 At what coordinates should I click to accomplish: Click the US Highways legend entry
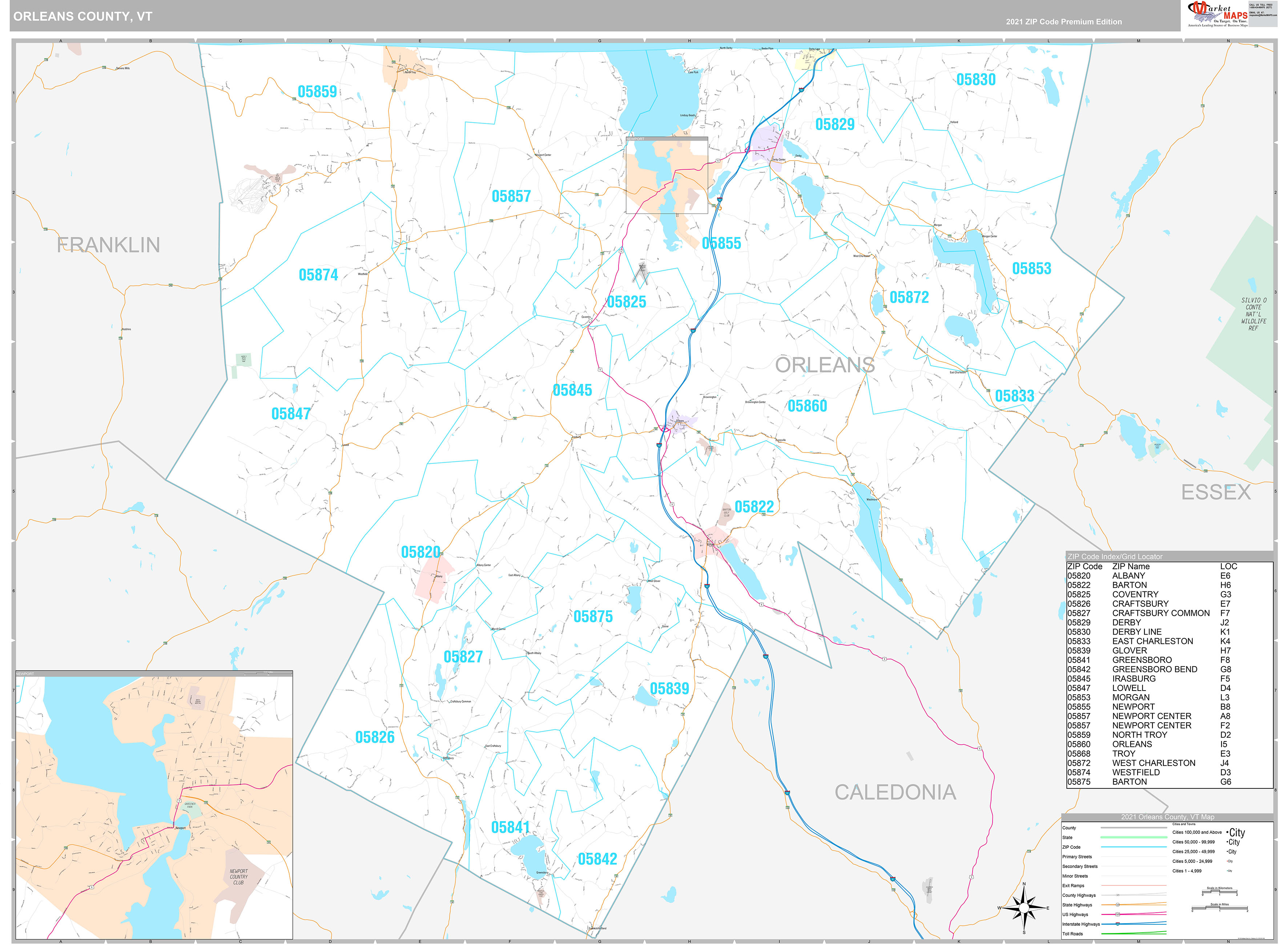(x=1114, y=914)
